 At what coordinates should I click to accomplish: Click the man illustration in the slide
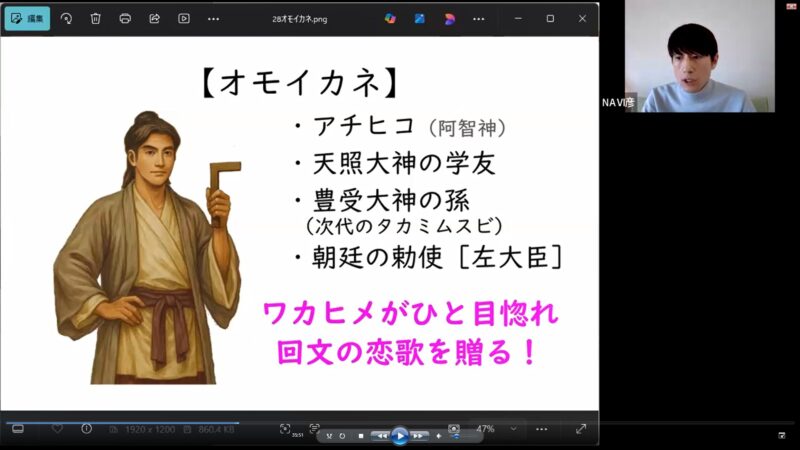click(x=148, y=247)
